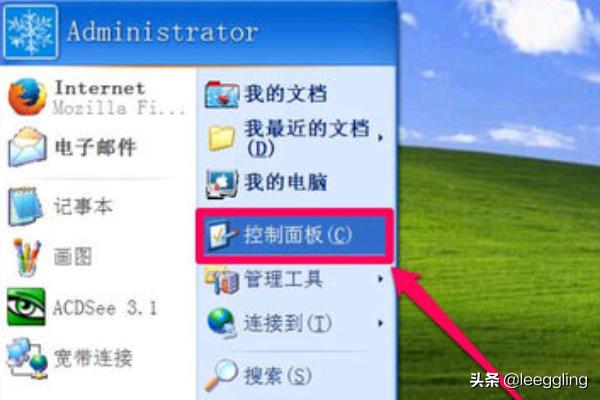Click the 管理工具 toolbox icon
This screenshot has height=400, width=600.
coord(221,280)
